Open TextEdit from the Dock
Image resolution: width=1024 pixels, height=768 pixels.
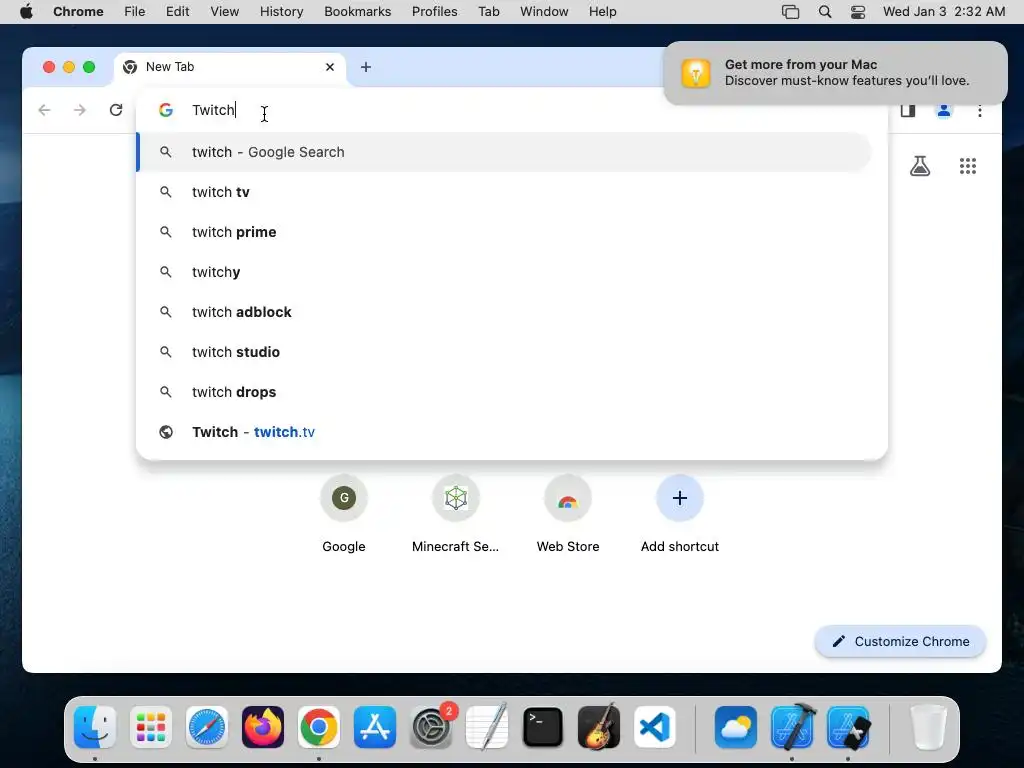(487, 727)
